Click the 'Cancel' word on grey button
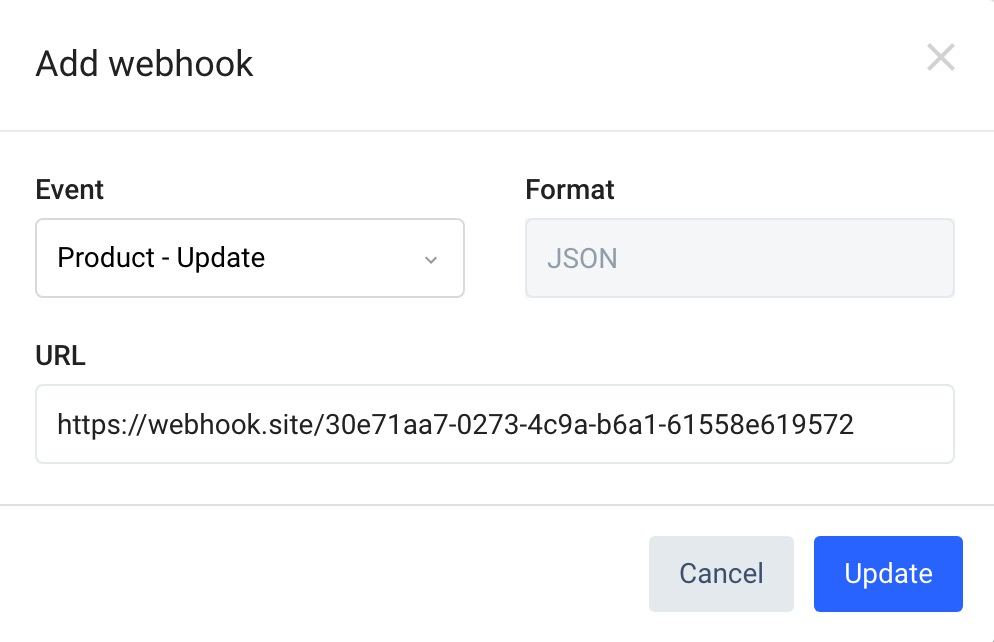This screenshot has width=994, height=642. (721, 574)
